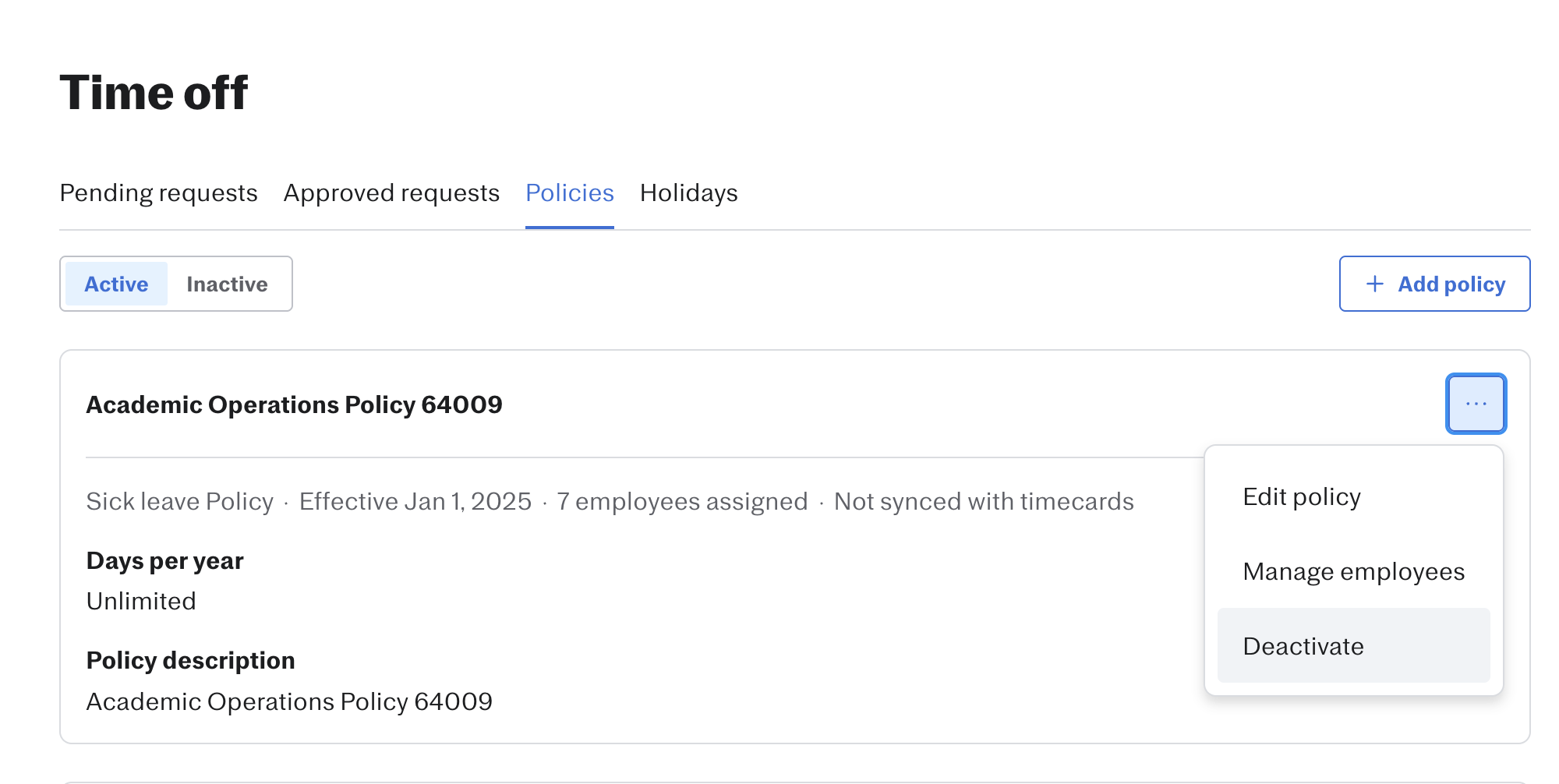Screen dimensions: 1559x784
Task: Go to the Holidays tab
Action: click(x=688, y=192)
